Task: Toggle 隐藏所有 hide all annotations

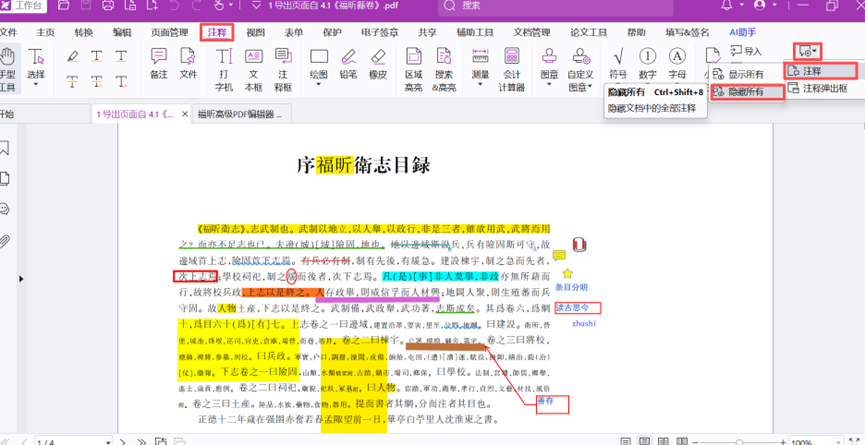Action: tap(745, 92)
